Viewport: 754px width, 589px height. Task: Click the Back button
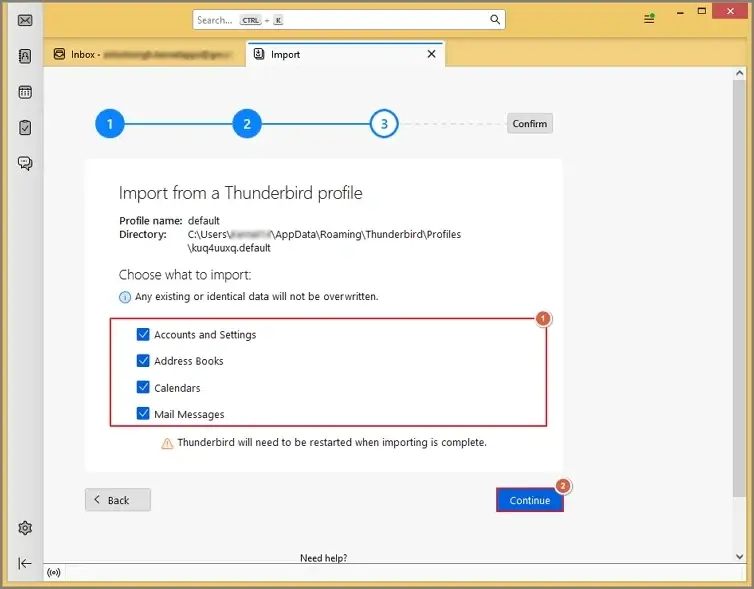pyautogui.click(x=118, y=500)
